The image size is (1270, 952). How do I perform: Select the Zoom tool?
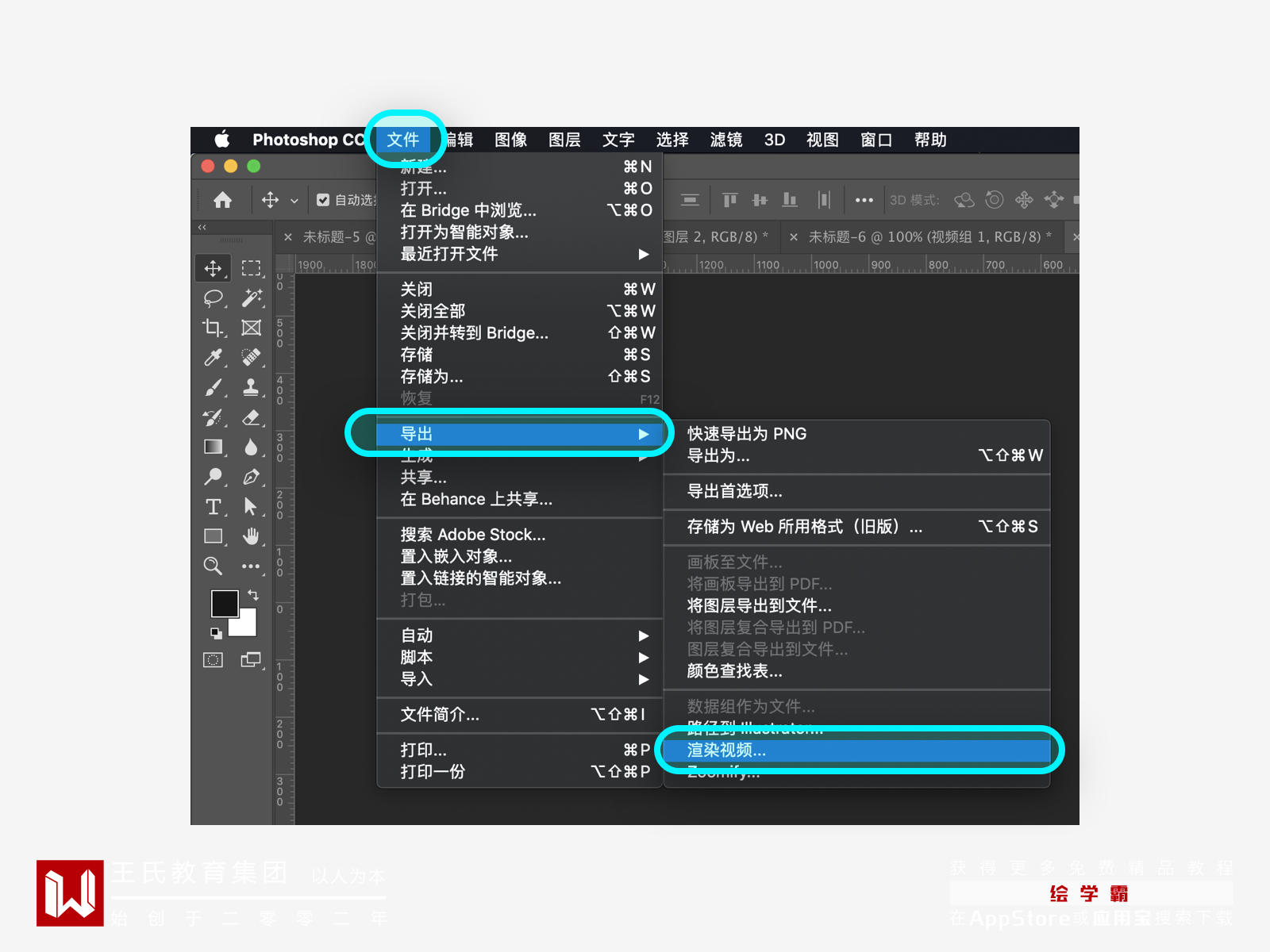[213, 566]
